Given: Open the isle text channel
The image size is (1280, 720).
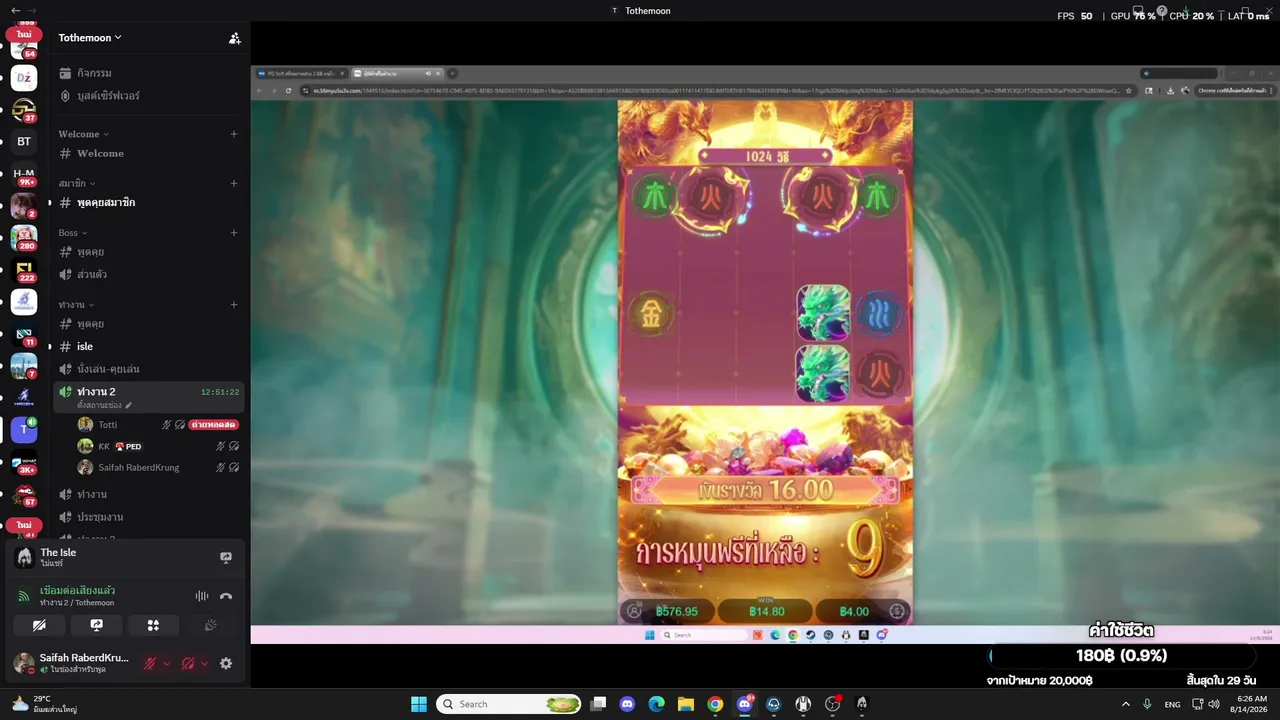Looking at the screenshot, I should [150, 346].
